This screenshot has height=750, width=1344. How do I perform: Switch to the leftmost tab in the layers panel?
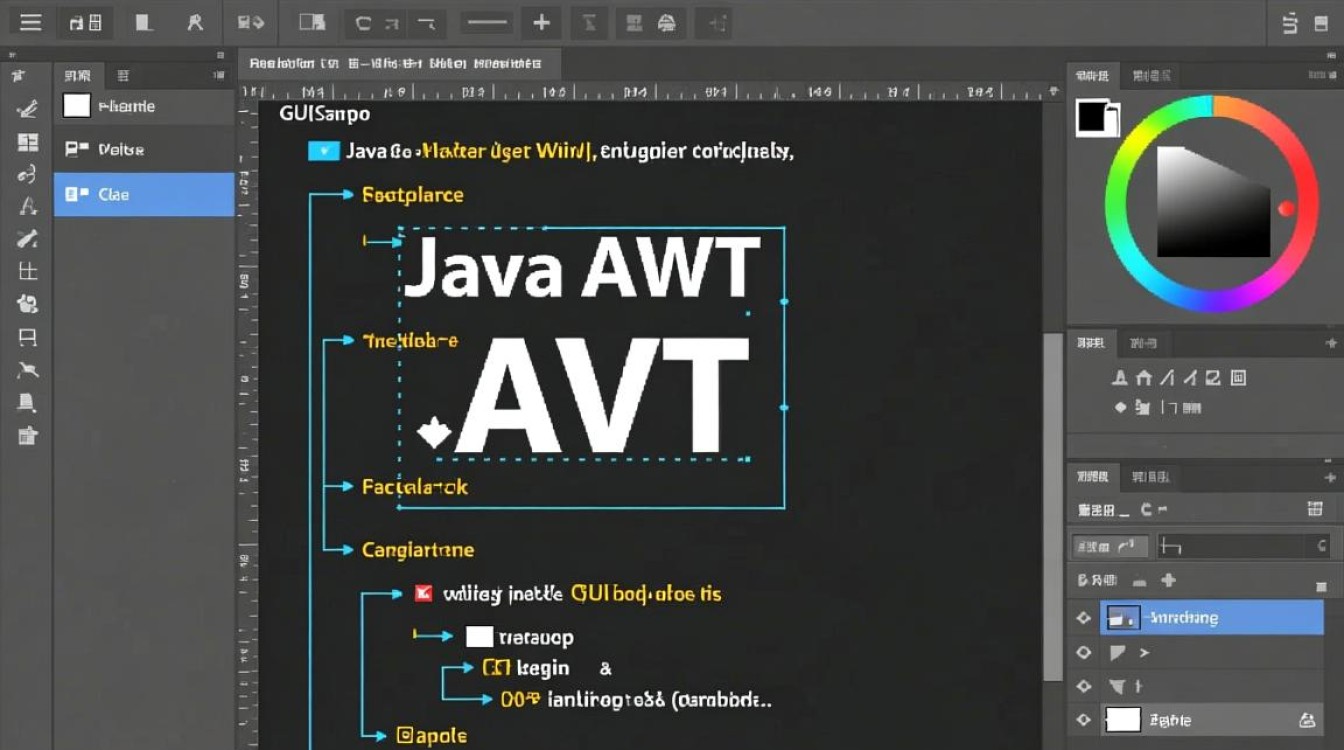(1094, 476)
